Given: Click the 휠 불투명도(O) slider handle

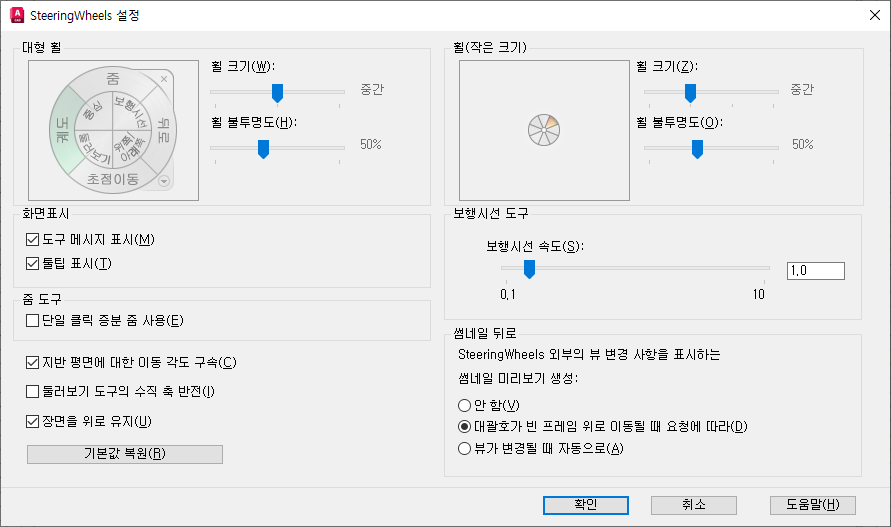Looking at the screenshot, I should (697, 148).
